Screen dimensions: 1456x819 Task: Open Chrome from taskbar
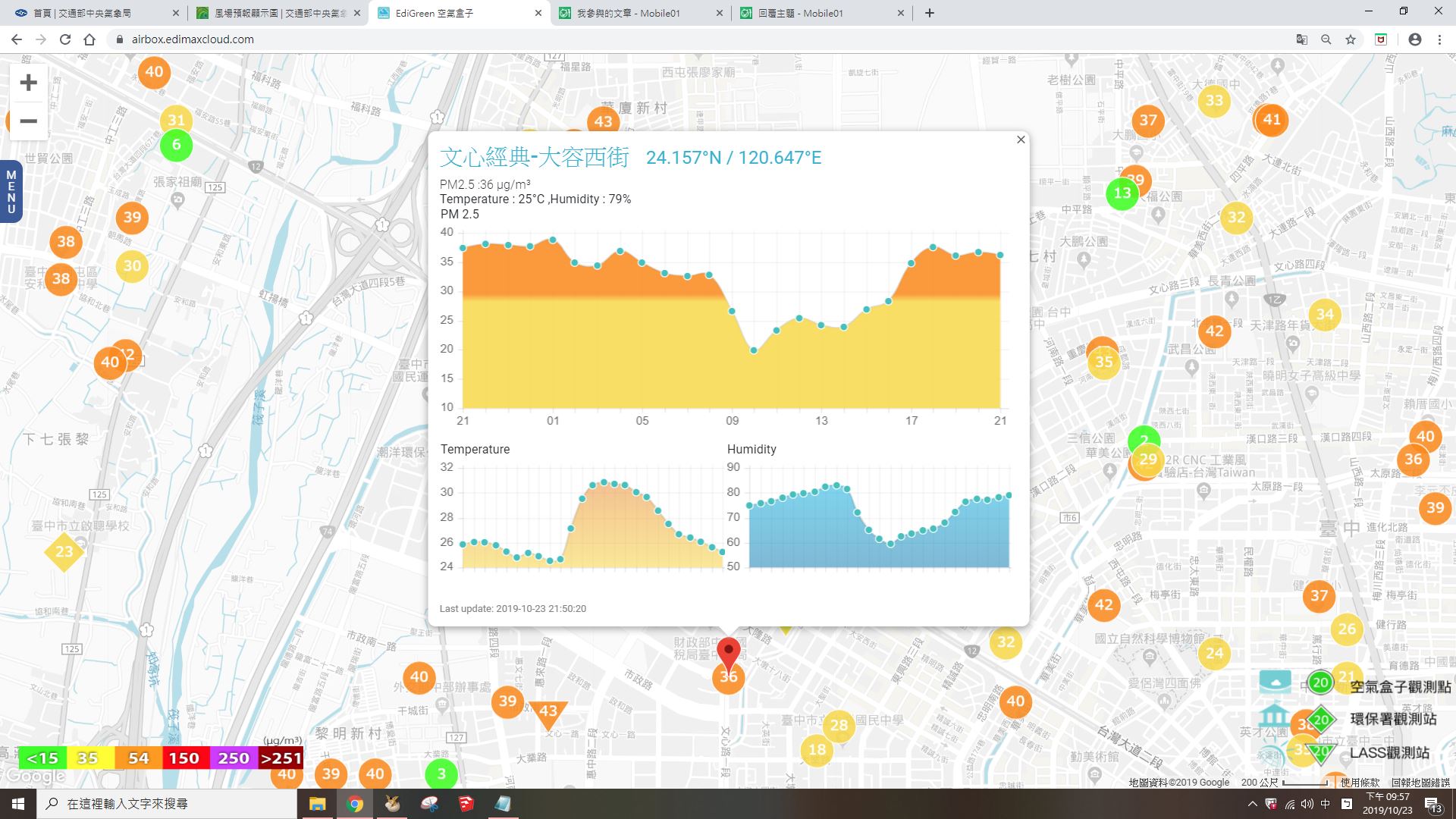[355, 804]
